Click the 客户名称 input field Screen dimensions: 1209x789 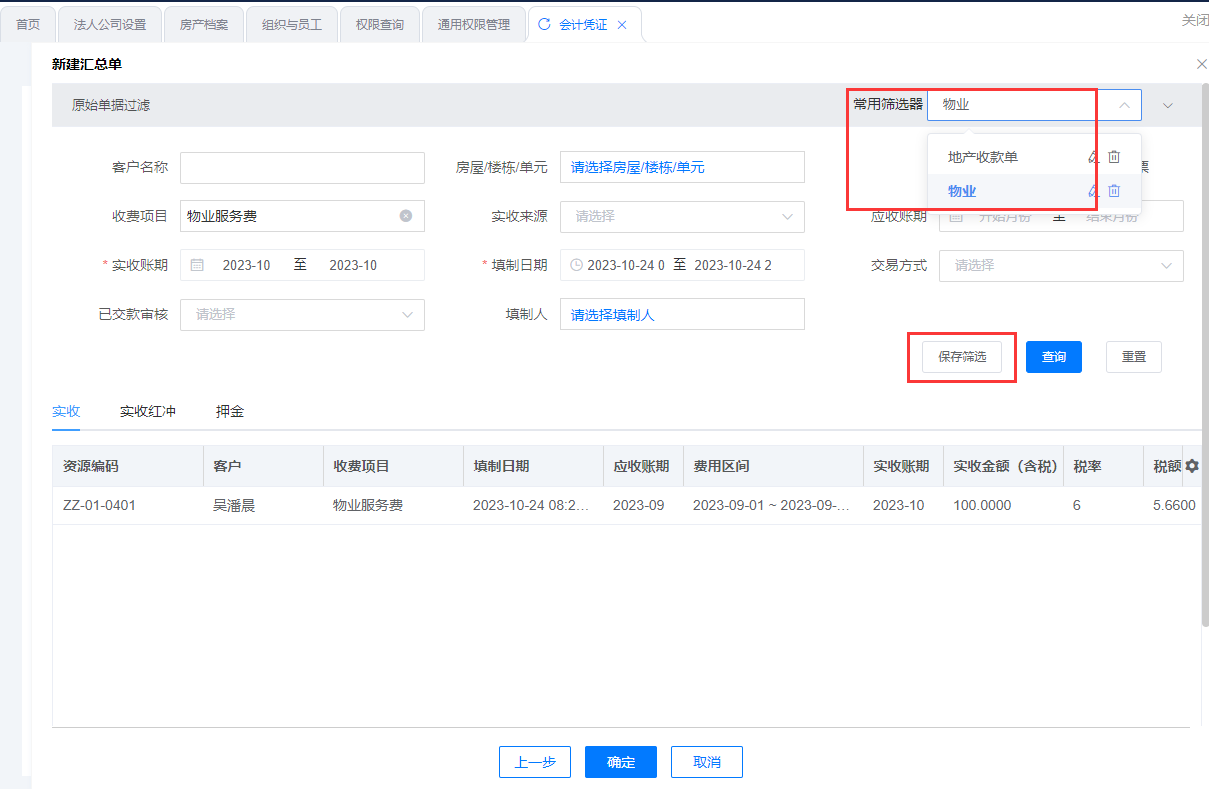302,168
